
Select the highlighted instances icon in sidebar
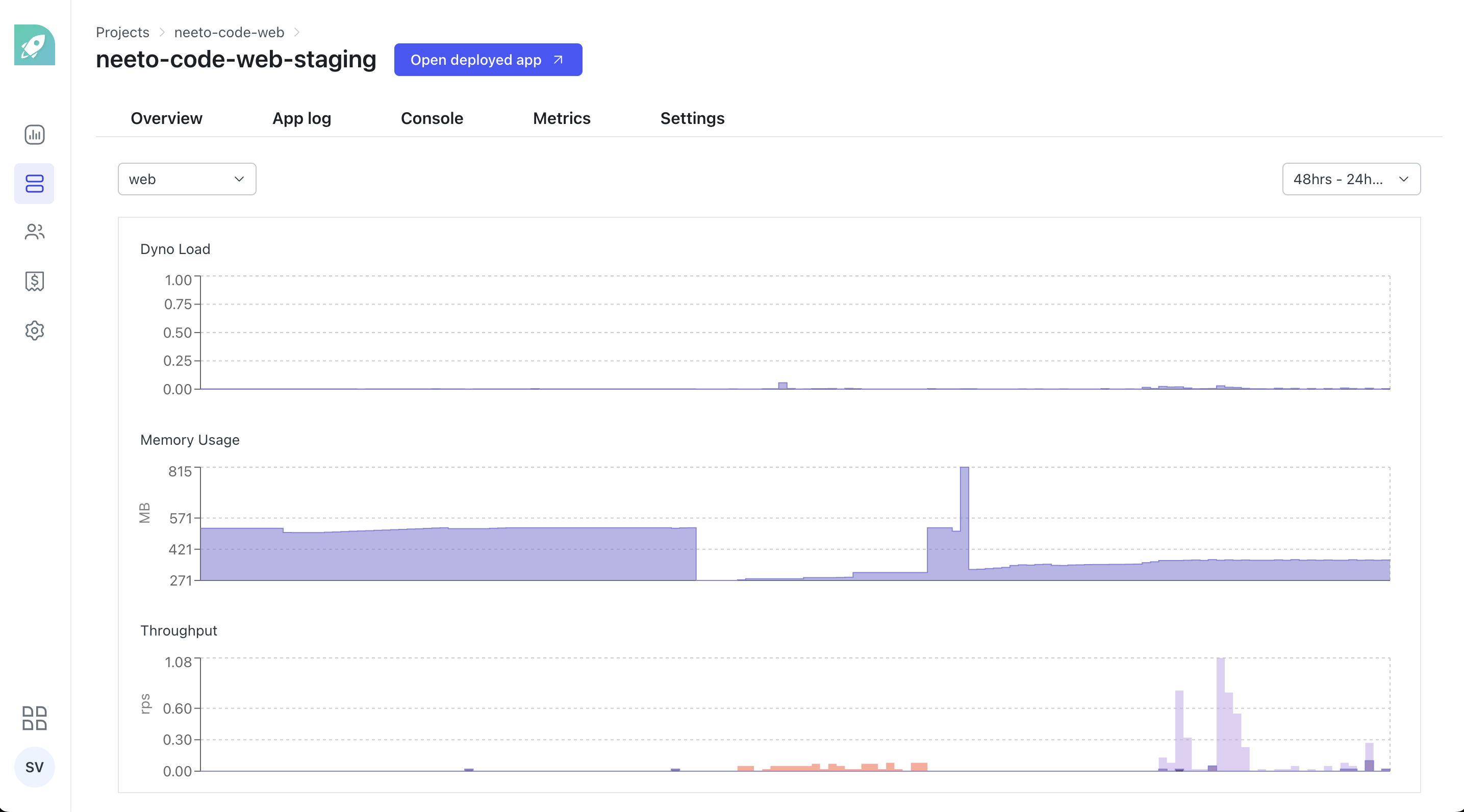[34, 183]
